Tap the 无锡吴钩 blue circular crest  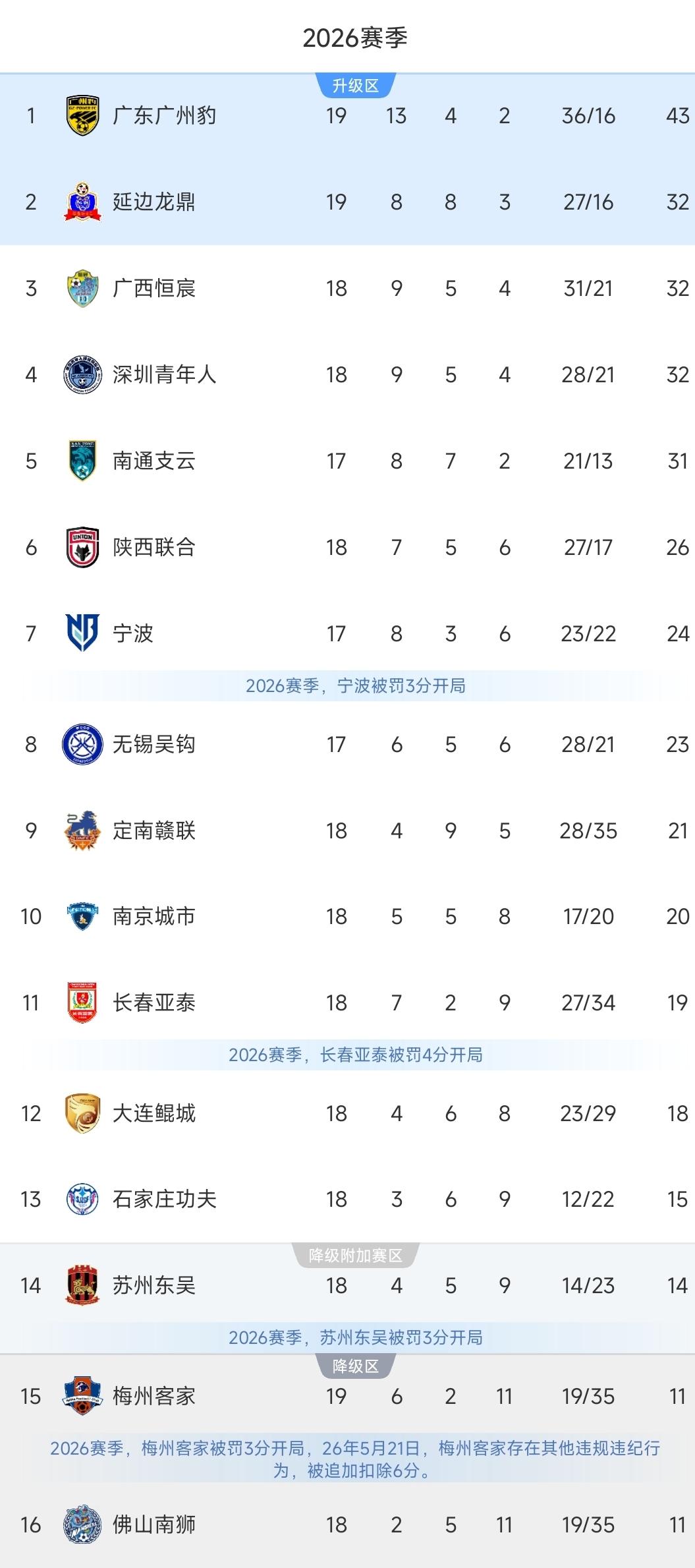(x=83, y=744)
